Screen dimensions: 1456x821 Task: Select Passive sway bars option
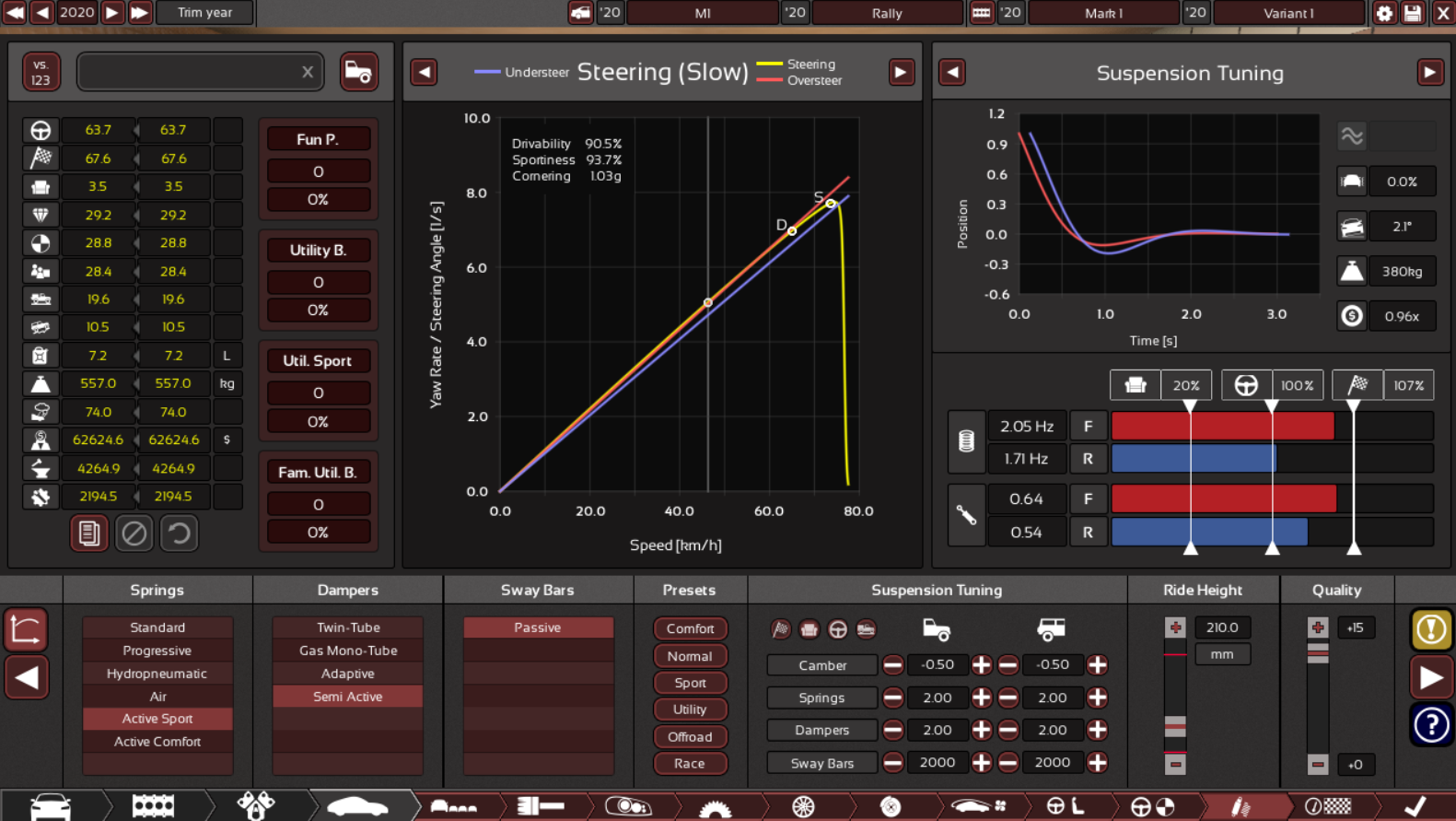[538, 627]
